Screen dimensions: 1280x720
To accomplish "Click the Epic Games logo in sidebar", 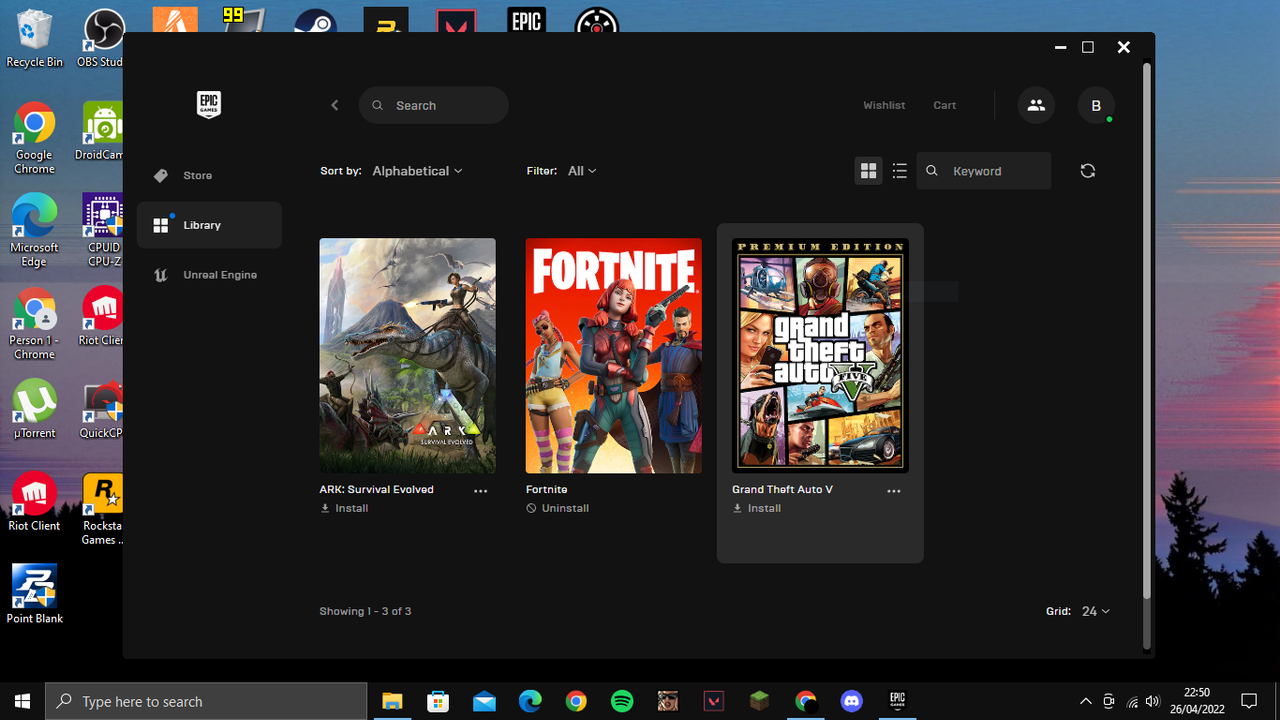I will (208, 105).
